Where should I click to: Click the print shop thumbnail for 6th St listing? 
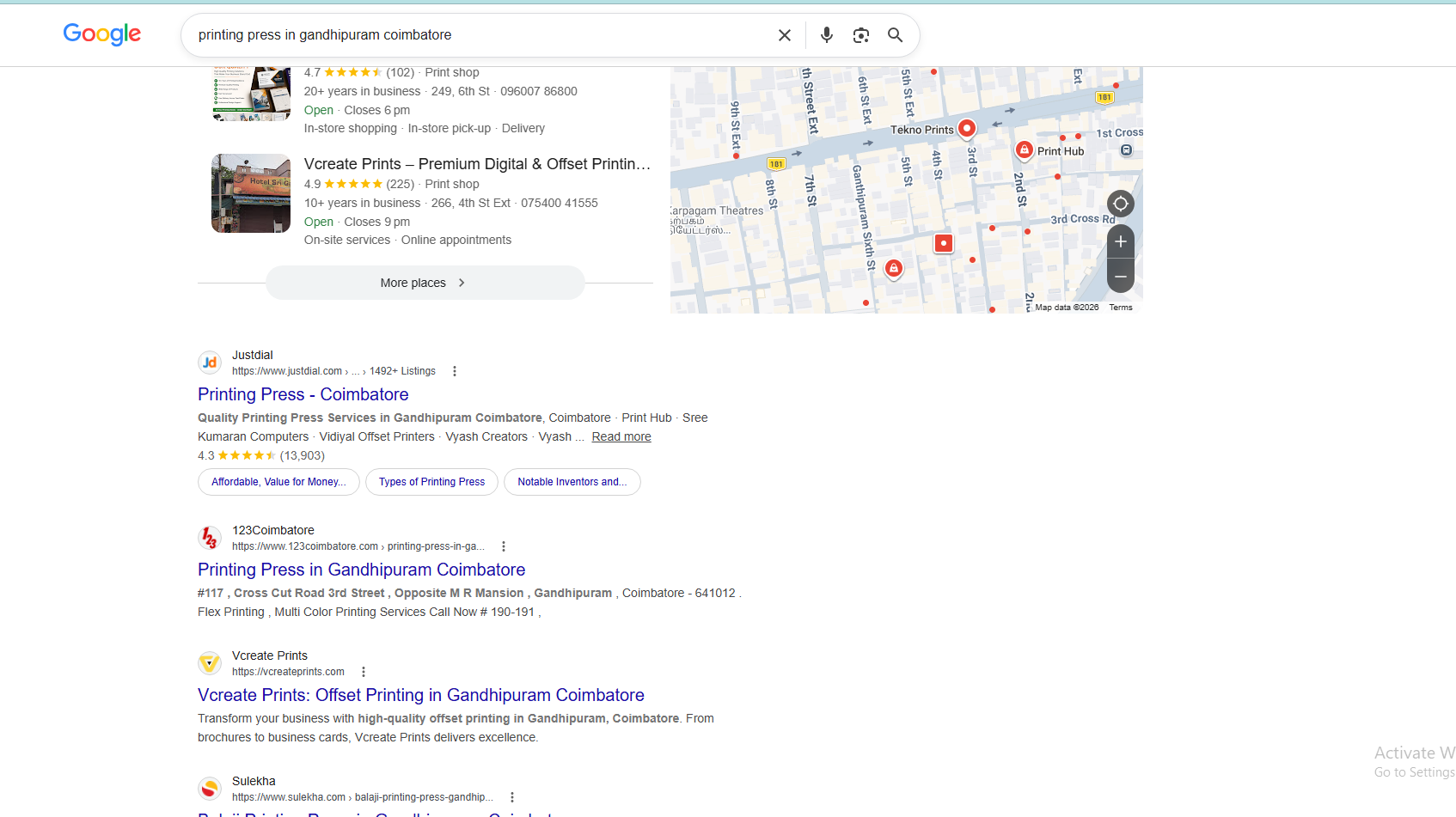tap(251, 94)
